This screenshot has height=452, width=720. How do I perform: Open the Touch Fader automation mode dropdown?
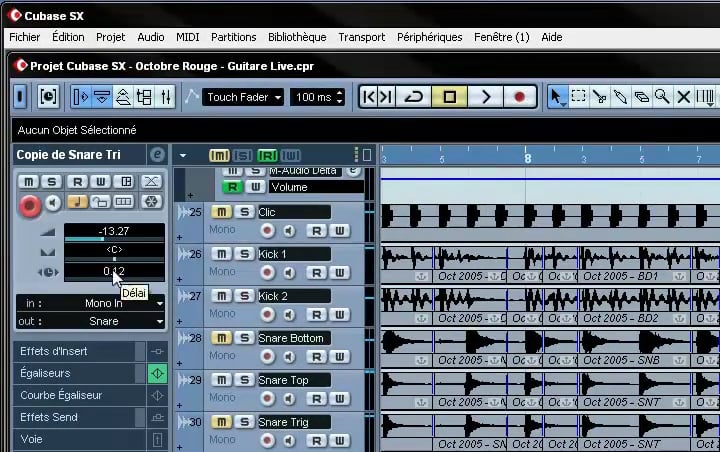(x=243, y=97)
